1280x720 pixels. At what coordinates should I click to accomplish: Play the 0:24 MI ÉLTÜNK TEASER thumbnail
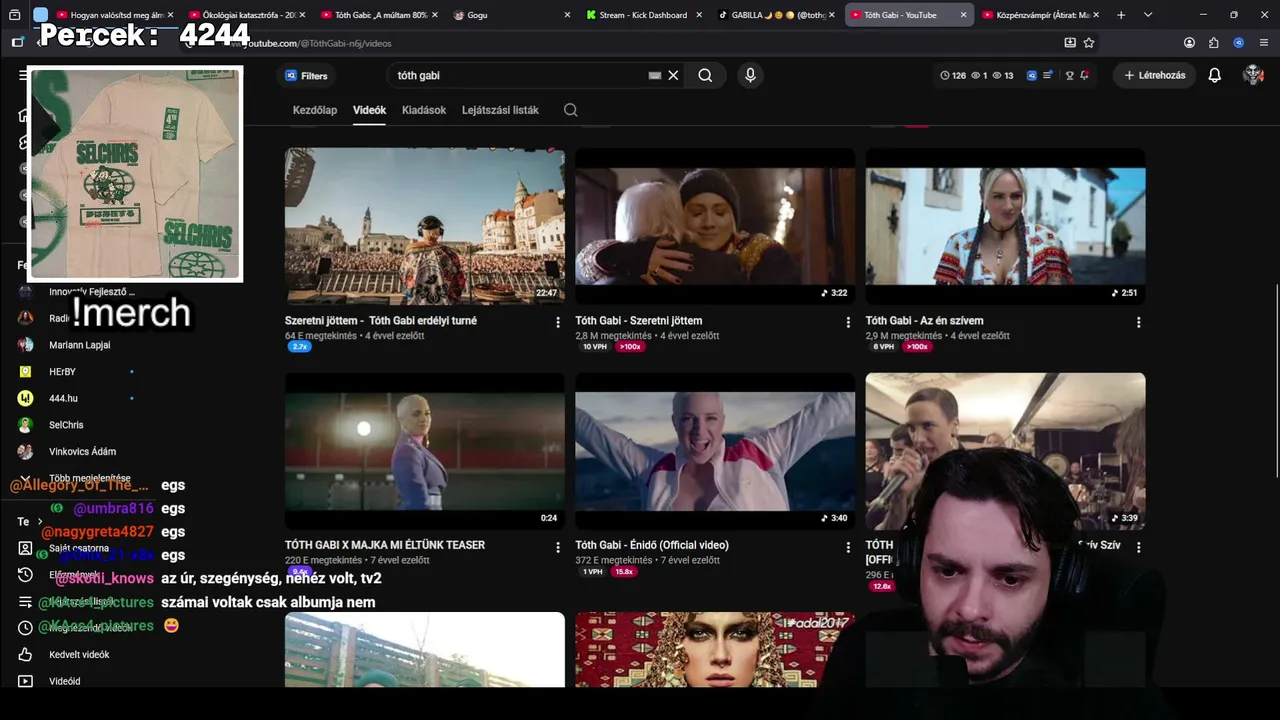(x=425, y=451)
